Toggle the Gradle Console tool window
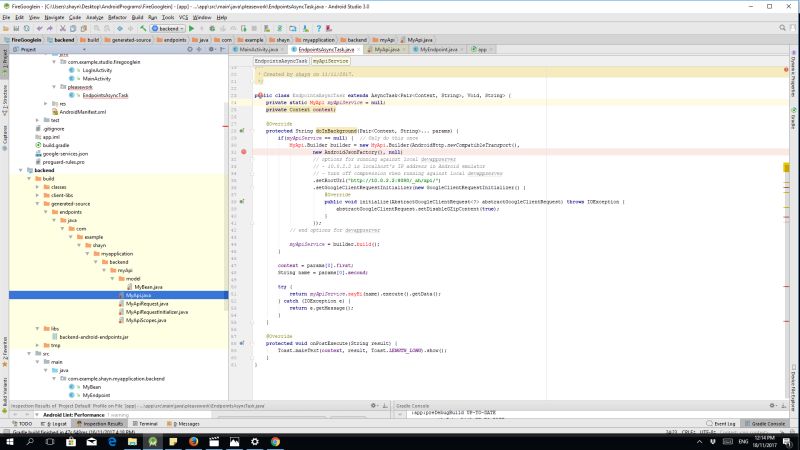 (x=769, y=423)
